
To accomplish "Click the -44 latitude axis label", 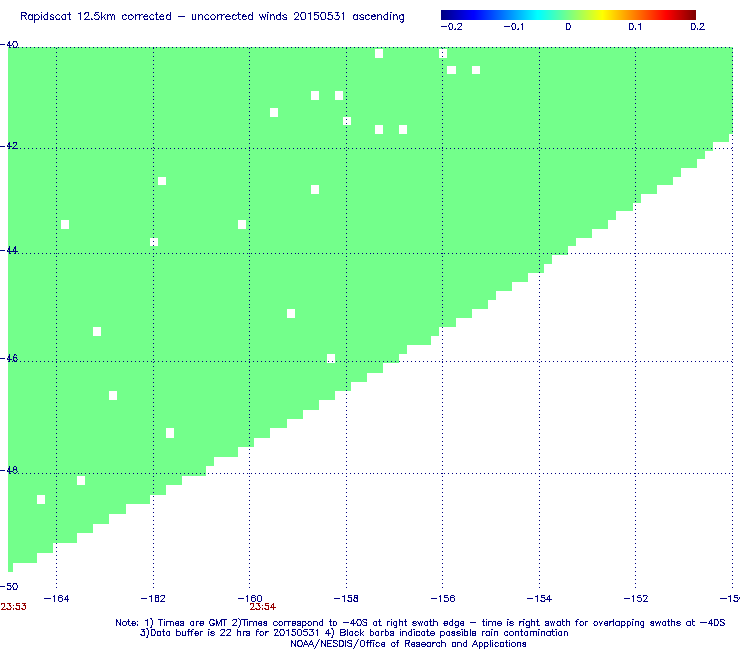I will (9, 250).
